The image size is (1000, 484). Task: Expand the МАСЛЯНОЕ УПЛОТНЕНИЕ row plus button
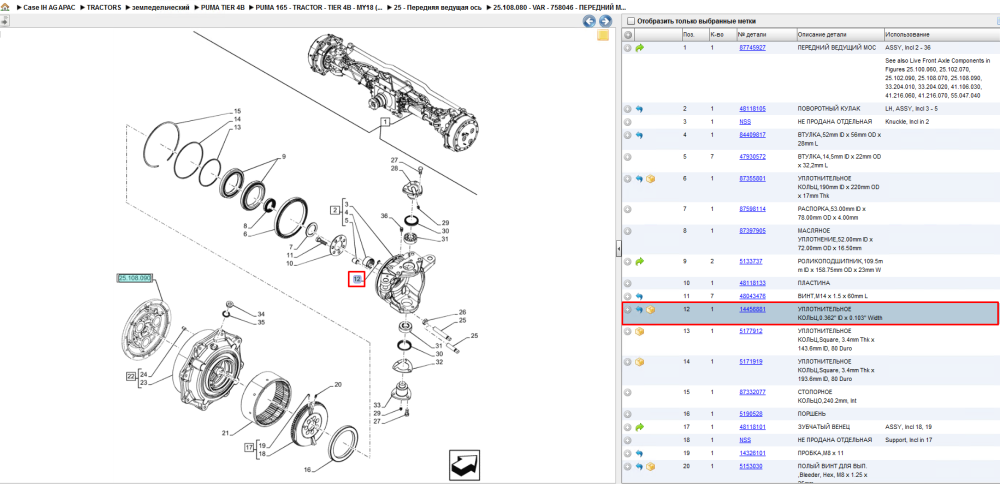(628, 231)
